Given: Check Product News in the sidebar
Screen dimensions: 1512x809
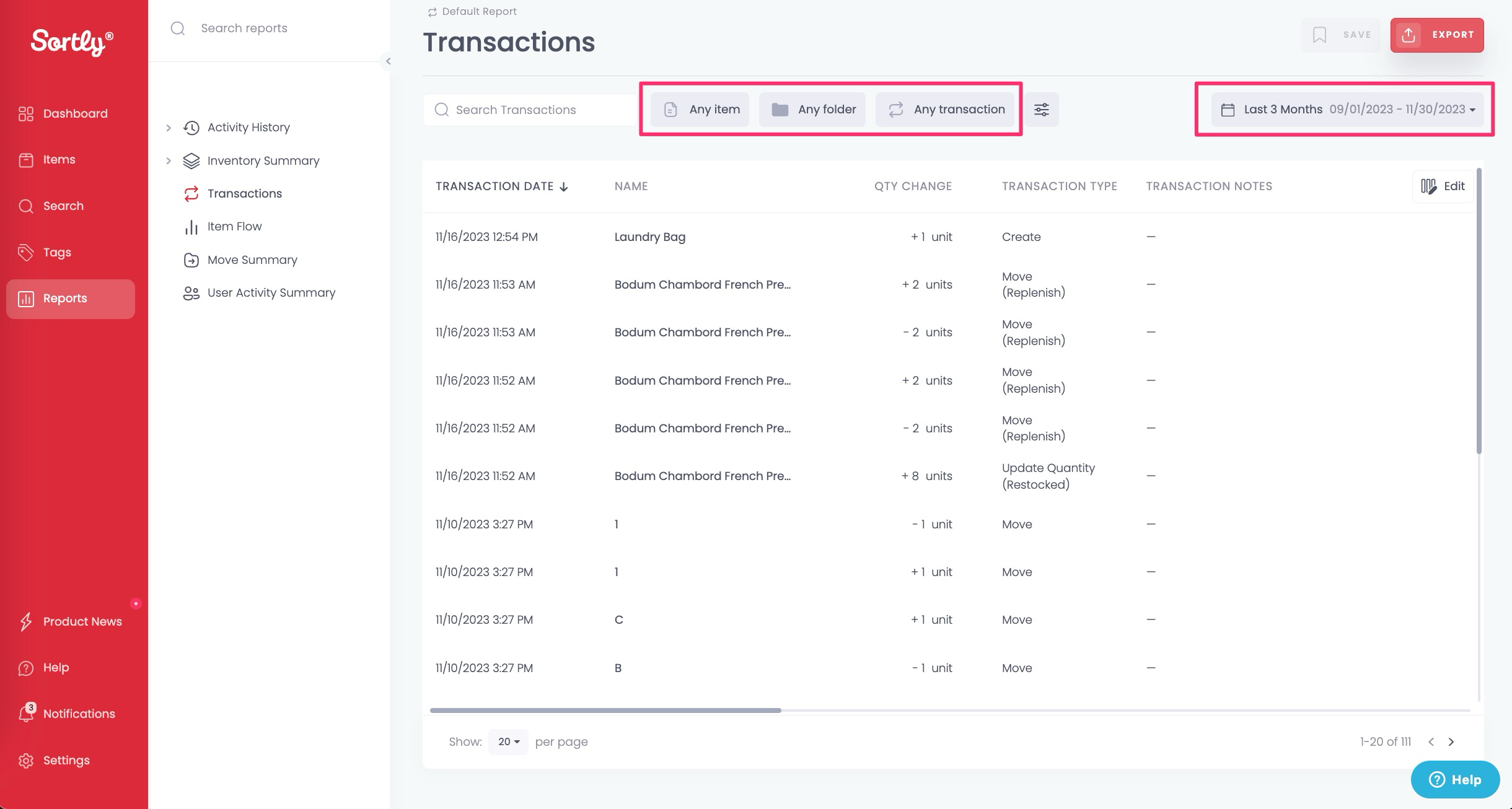Looking at the screenshot, I should pos(82,621).
